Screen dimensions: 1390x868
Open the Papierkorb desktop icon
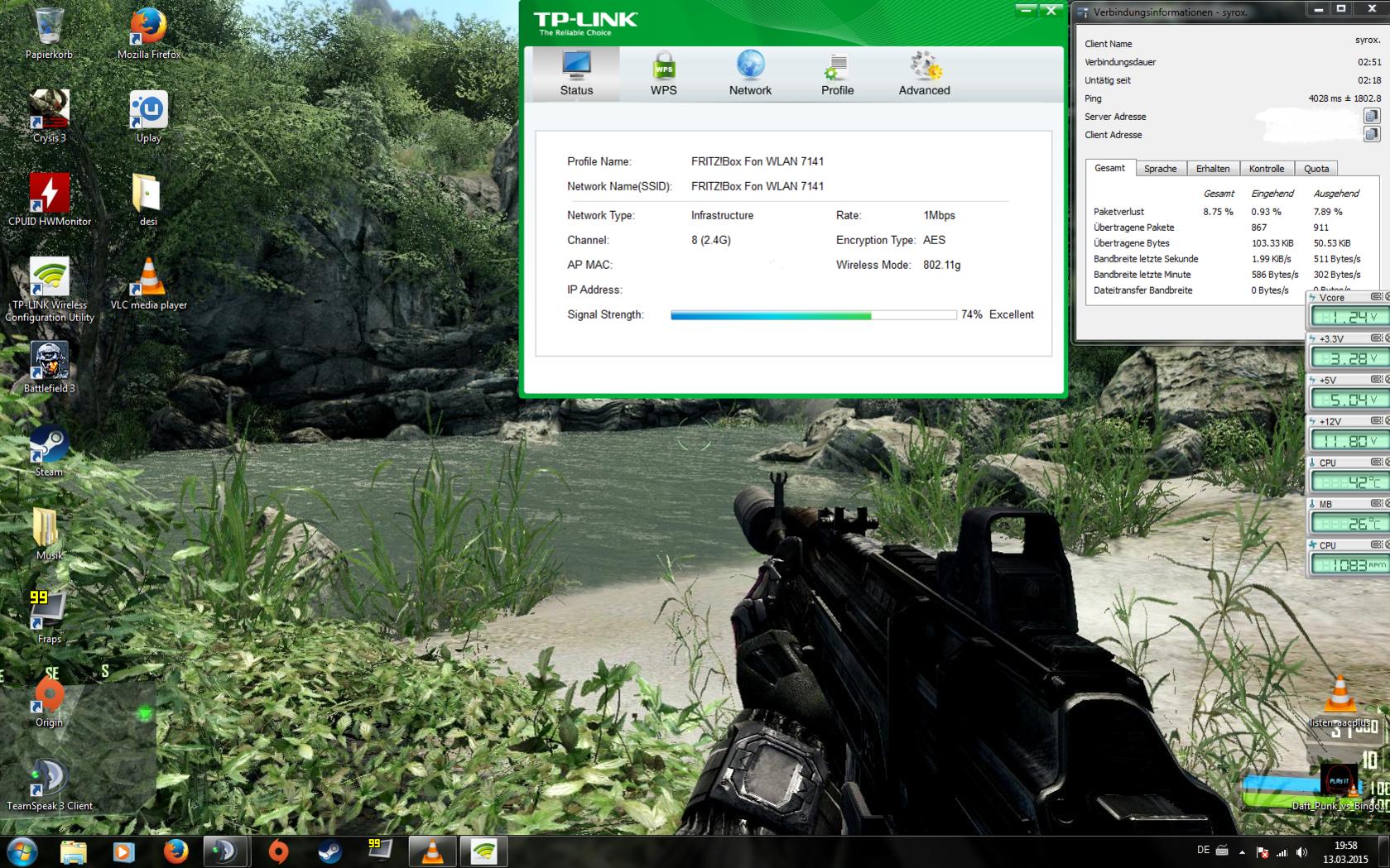pyautogui.click(x=50, y=33)
